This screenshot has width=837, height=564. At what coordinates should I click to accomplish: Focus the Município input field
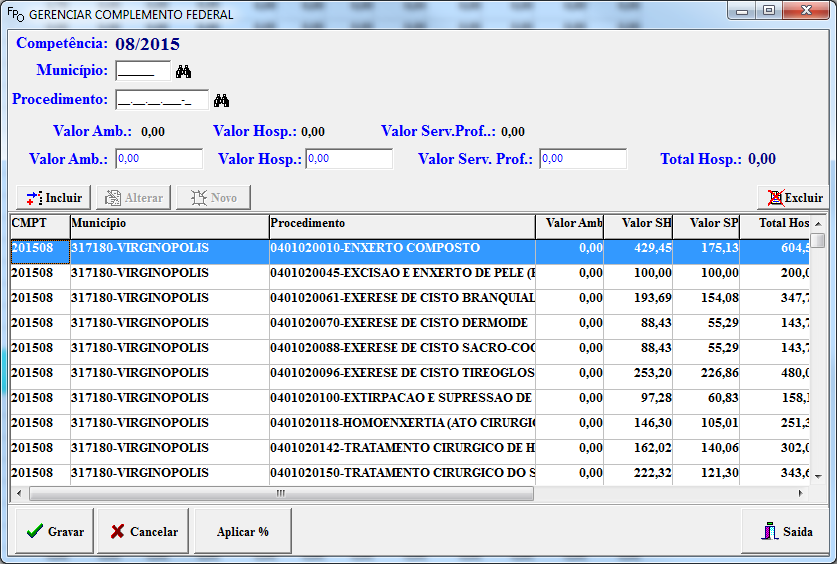[142, 71]
